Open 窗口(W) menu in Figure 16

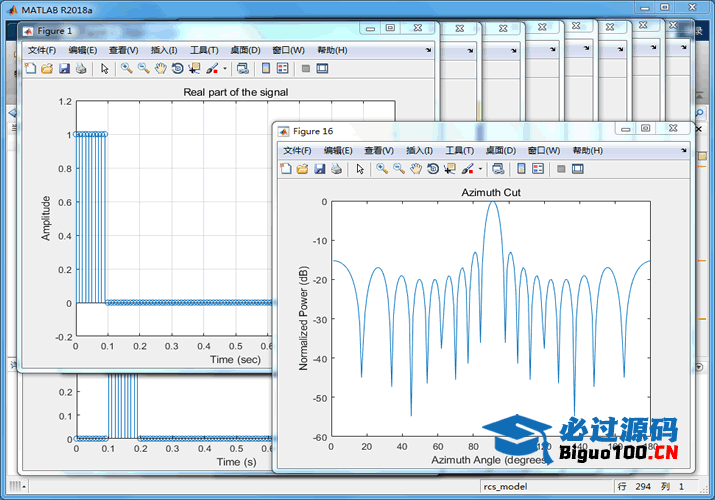click(544, 150)
